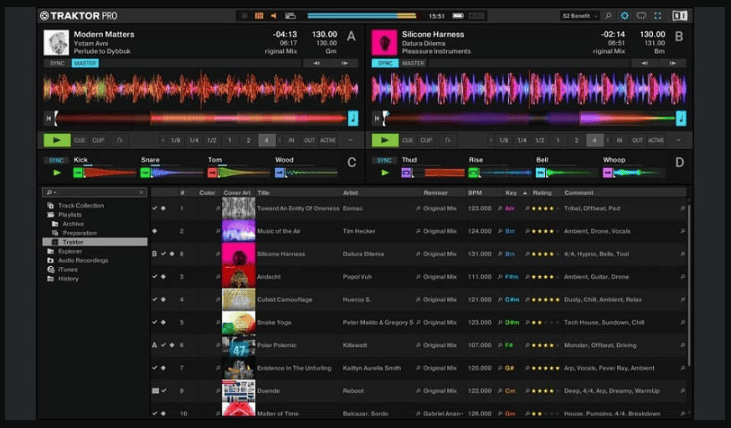Viewport: 731px width, 428px height.
Task: Set loop IN point on Deck A
Action: pos(291,140)
